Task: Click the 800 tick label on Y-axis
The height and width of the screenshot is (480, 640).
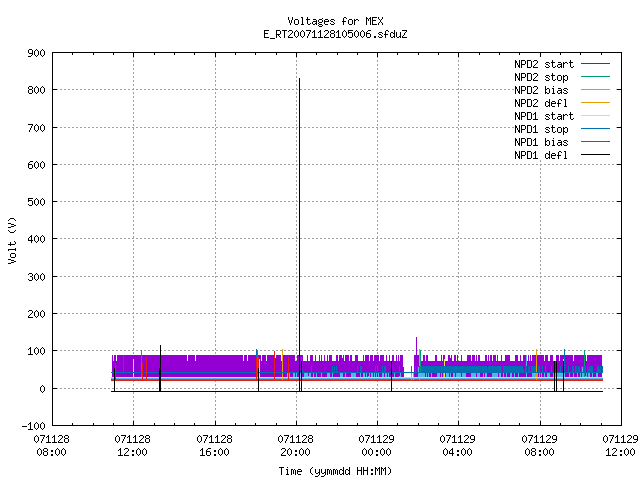Action: pos(36,90)
